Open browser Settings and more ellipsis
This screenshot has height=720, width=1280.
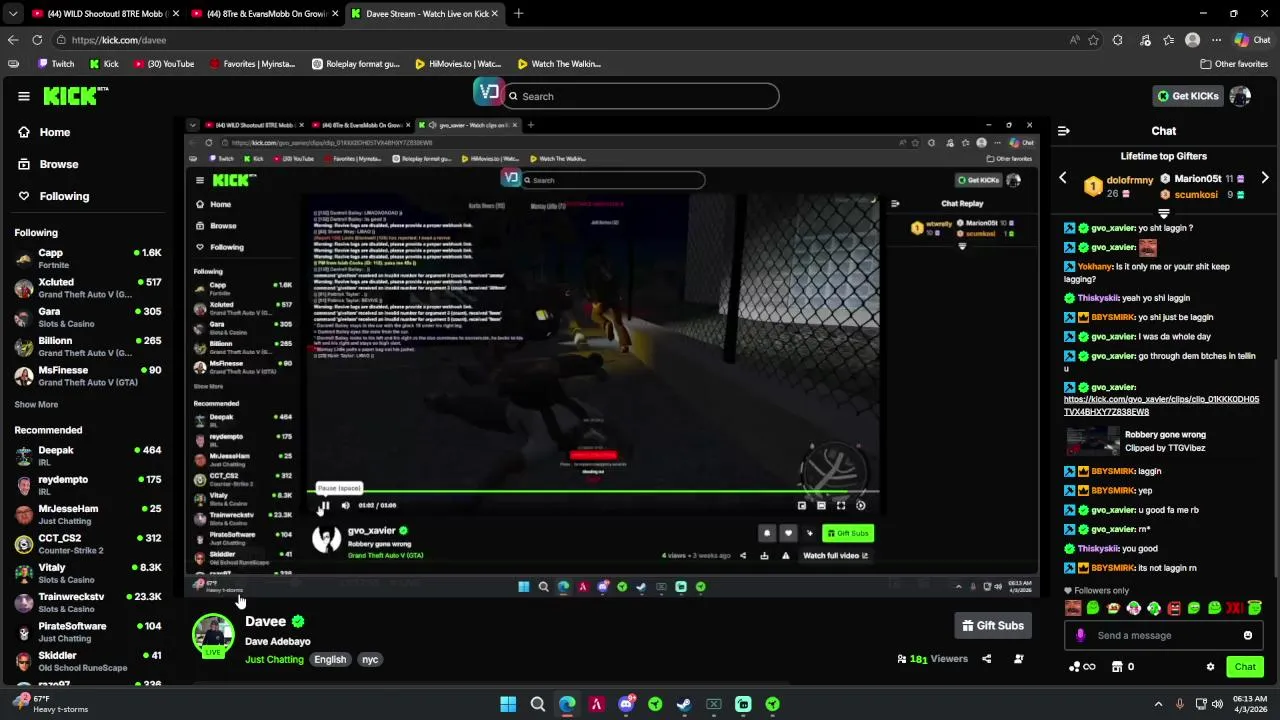point(1216,40)
